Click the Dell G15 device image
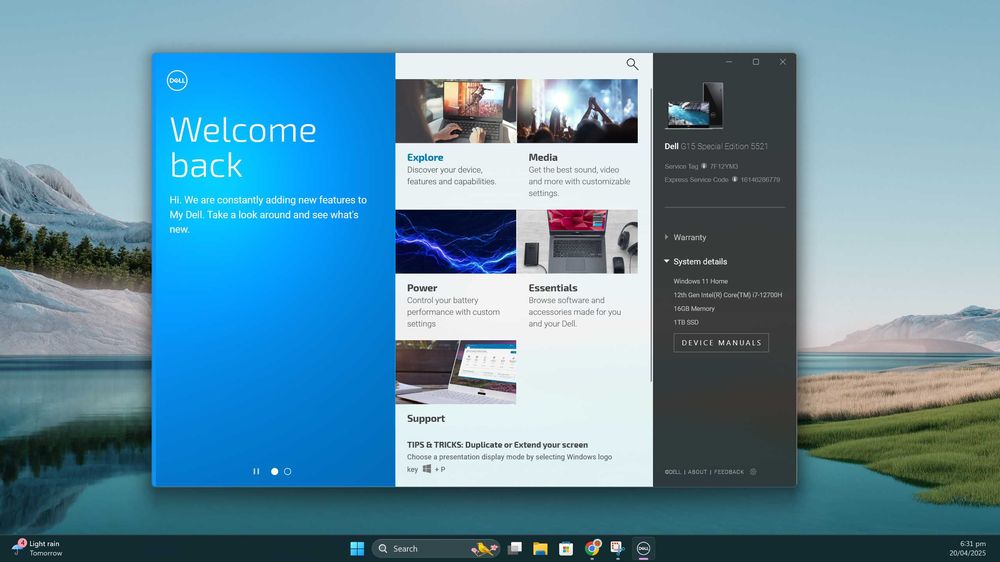The height and width of the screenshot is (562, 1000). 695,105
